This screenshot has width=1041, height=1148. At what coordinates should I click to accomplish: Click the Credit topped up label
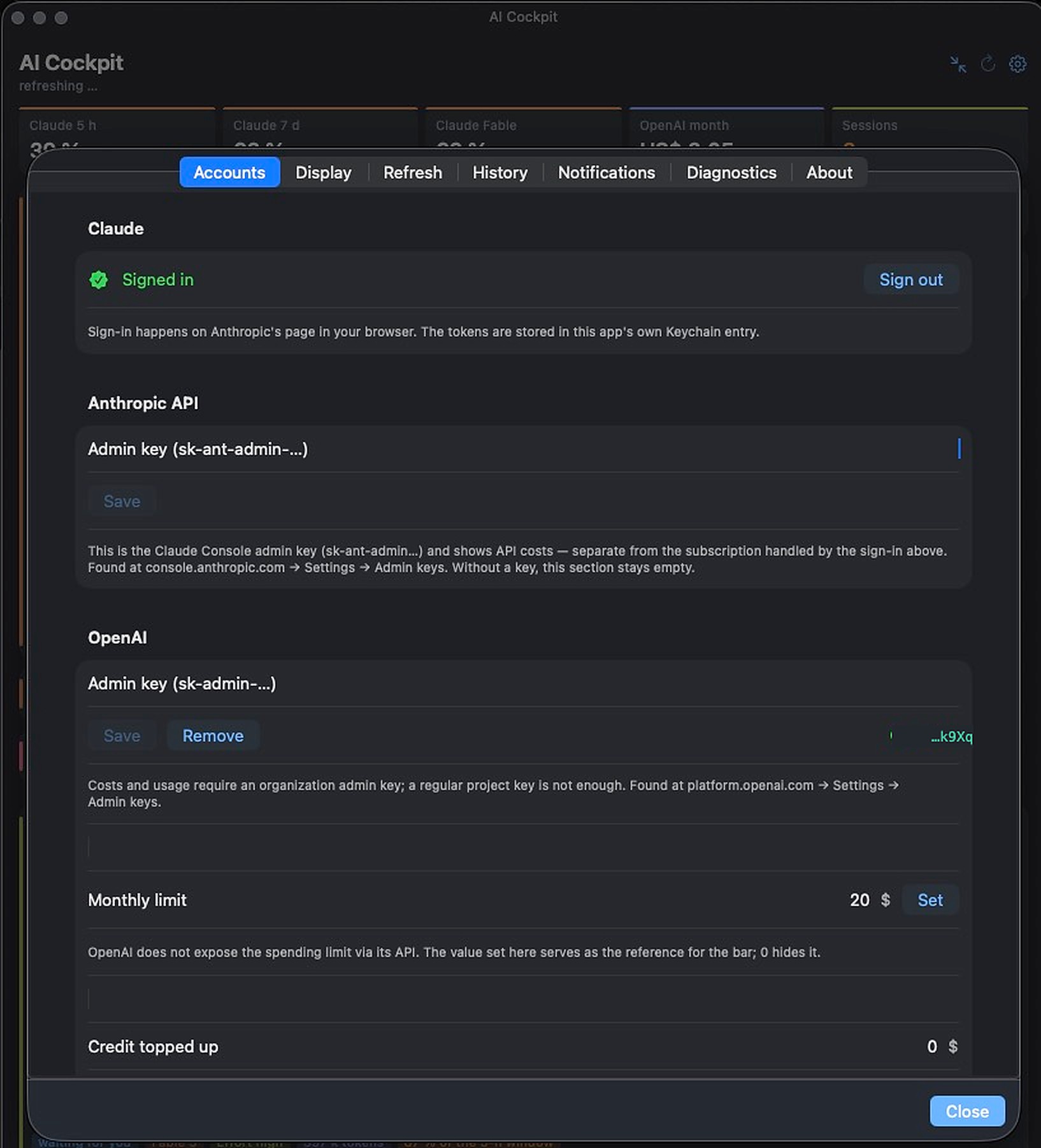coord(153,1047)
